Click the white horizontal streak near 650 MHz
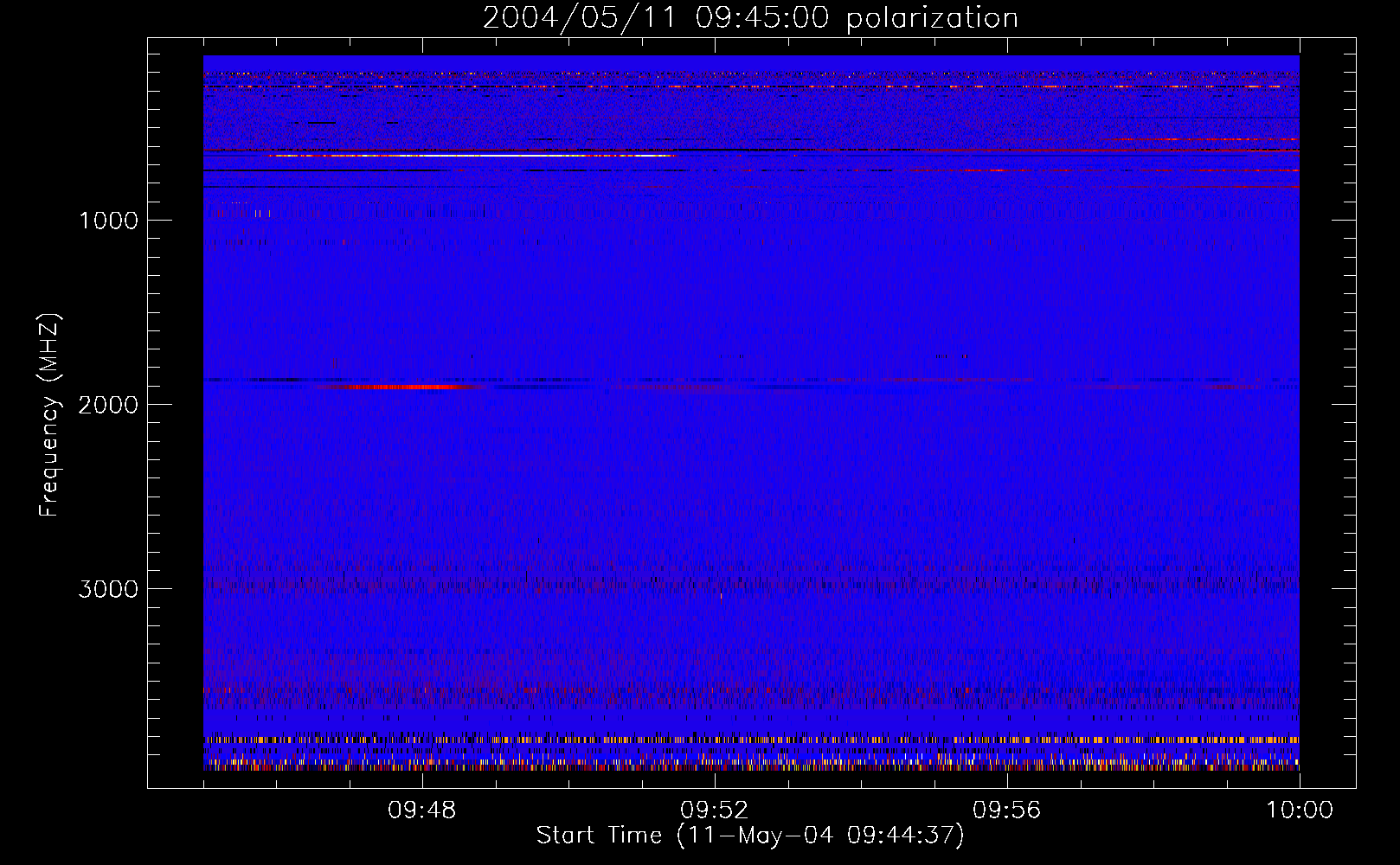 (x=472, y=156)
